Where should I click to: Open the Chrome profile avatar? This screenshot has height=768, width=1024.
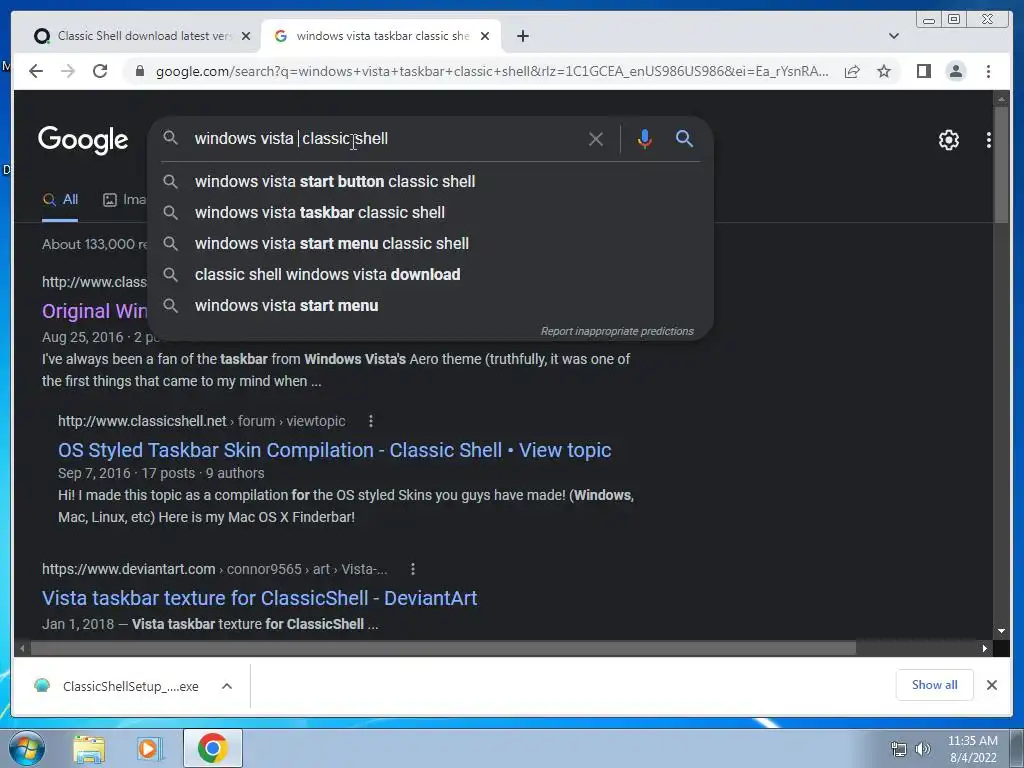[x=956, y=71]
